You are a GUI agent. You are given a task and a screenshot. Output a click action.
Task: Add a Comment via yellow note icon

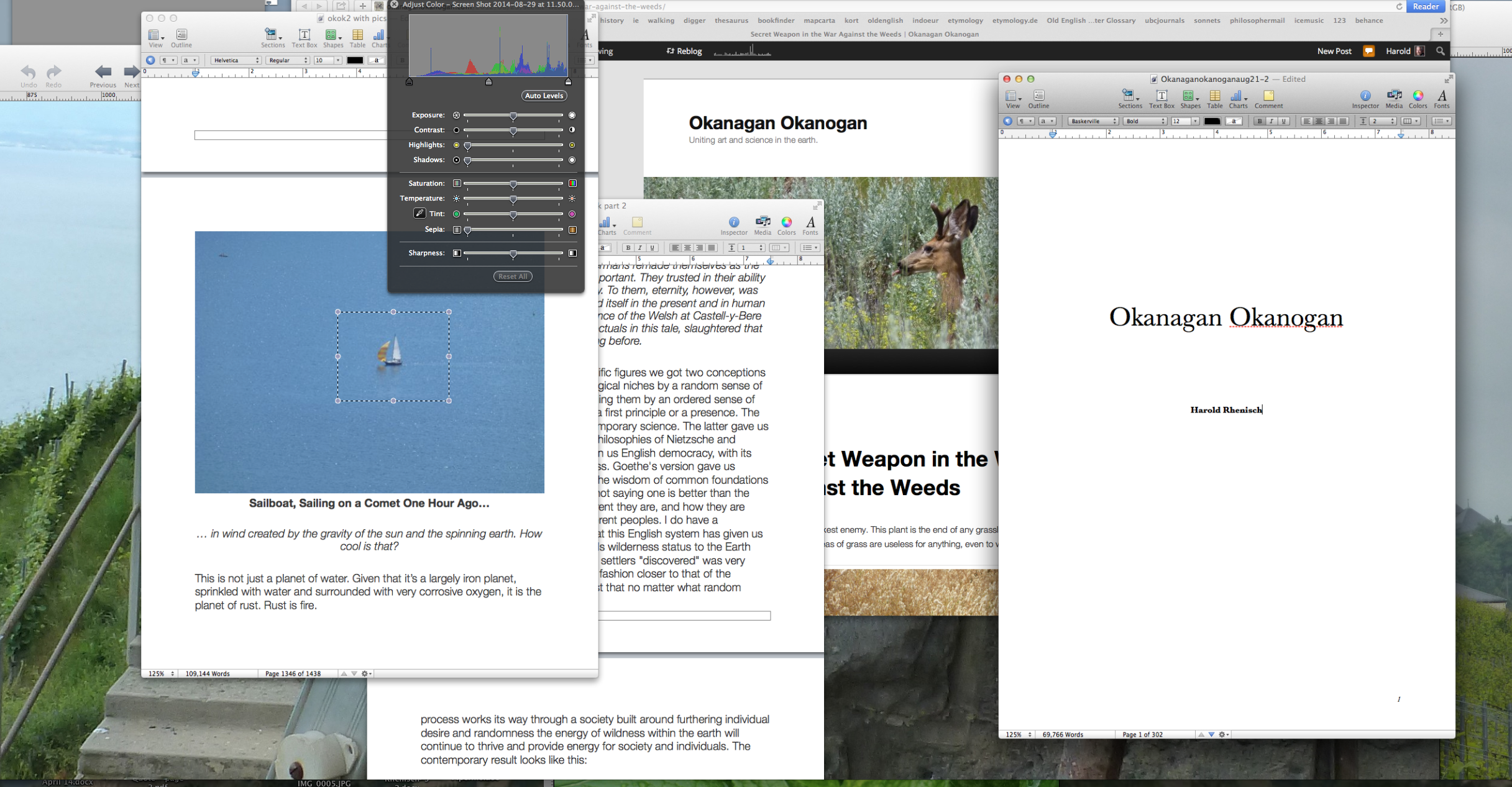tap(1268, 96)
